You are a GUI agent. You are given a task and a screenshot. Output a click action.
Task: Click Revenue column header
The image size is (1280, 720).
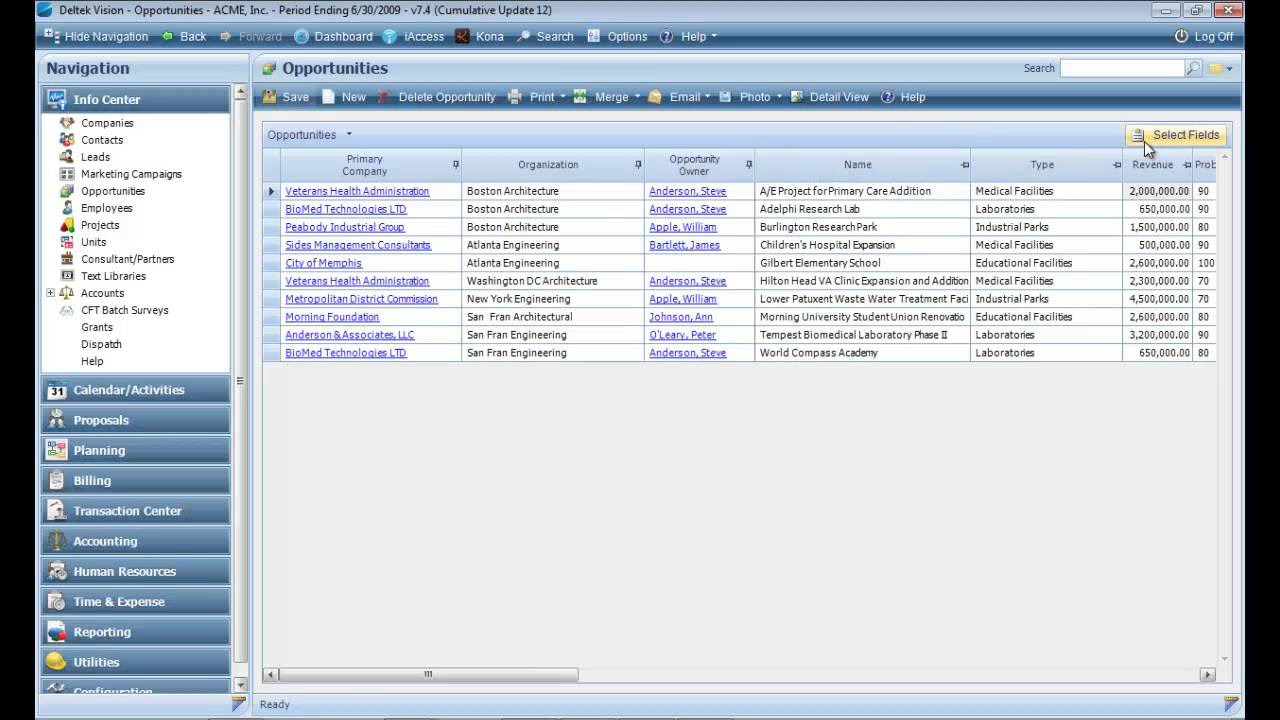tap(1152, 164)
